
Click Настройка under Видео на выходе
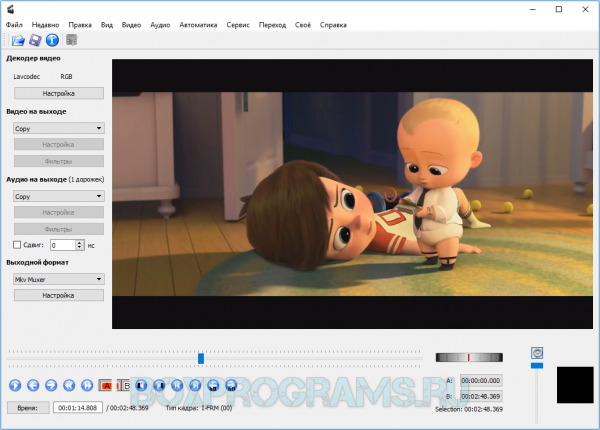tap(59, 144)
